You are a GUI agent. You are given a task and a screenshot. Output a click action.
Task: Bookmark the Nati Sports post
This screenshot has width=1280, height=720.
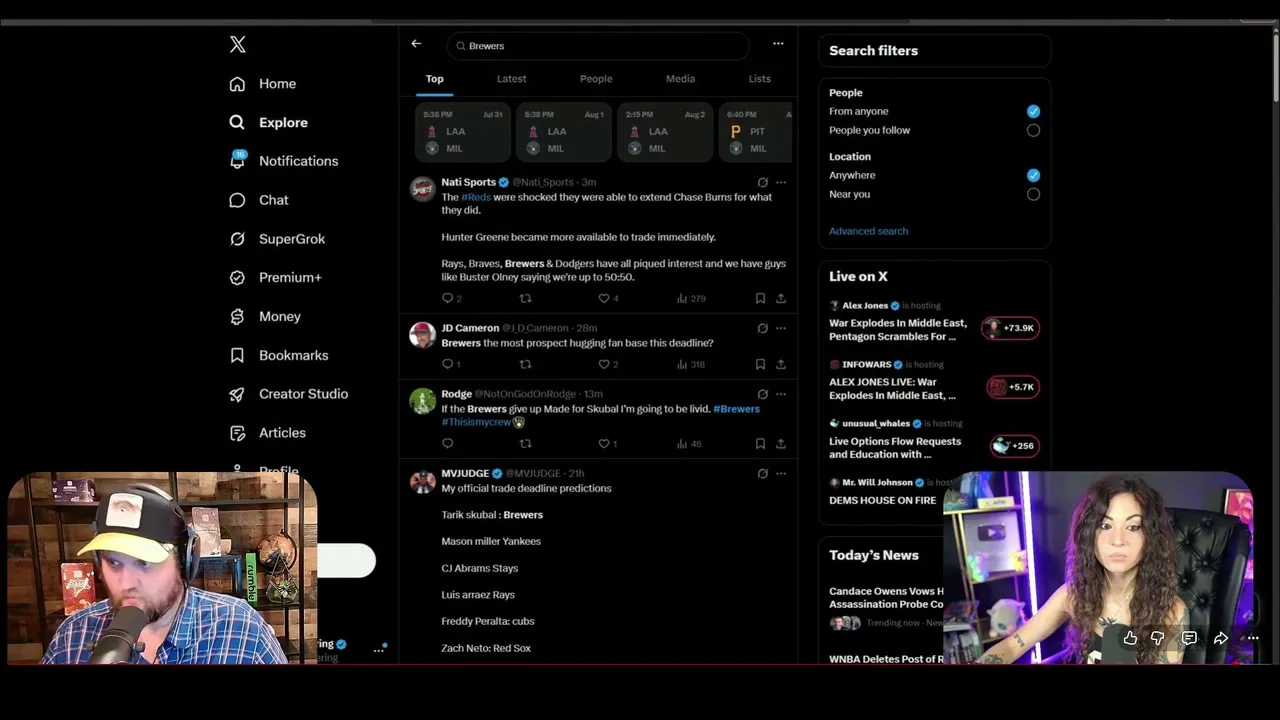(760, 298)
